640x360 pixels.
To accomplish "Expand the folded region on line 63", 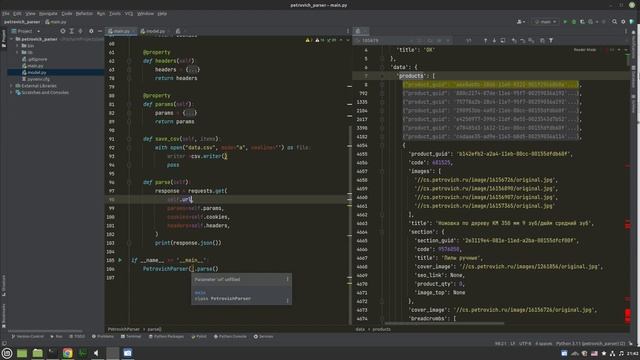I will point(192,69).
